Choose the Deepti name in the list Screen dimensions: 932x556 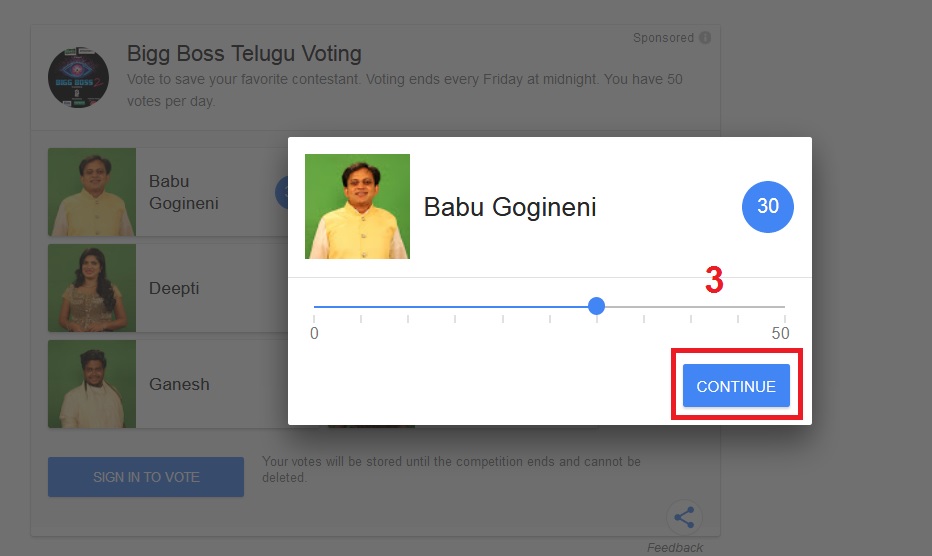(x=174, y=288)
